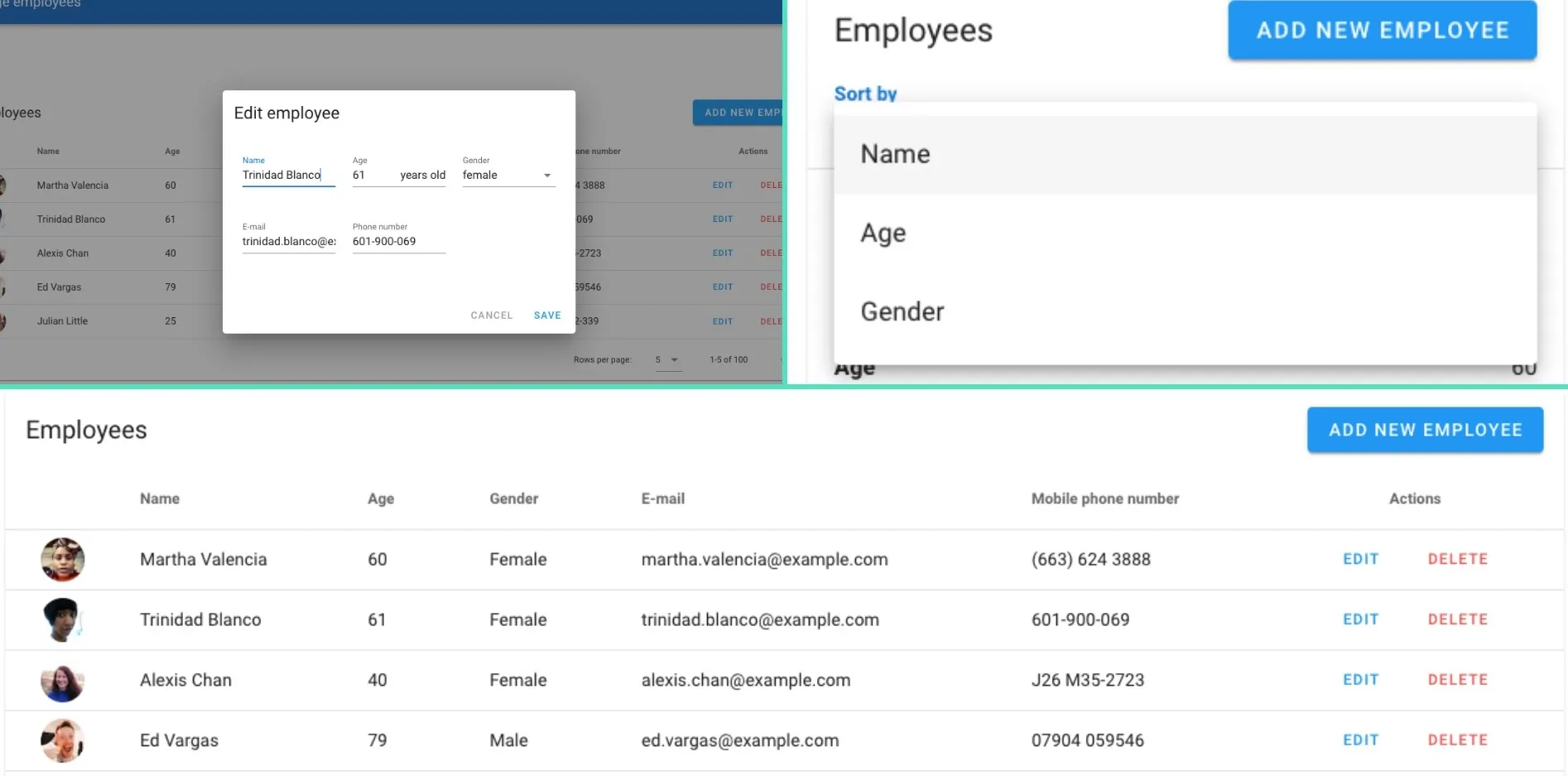Screen dimensions: 1568x776
Task: Delete Ed Vargas's entry
Action: [x=1457, y=740]
